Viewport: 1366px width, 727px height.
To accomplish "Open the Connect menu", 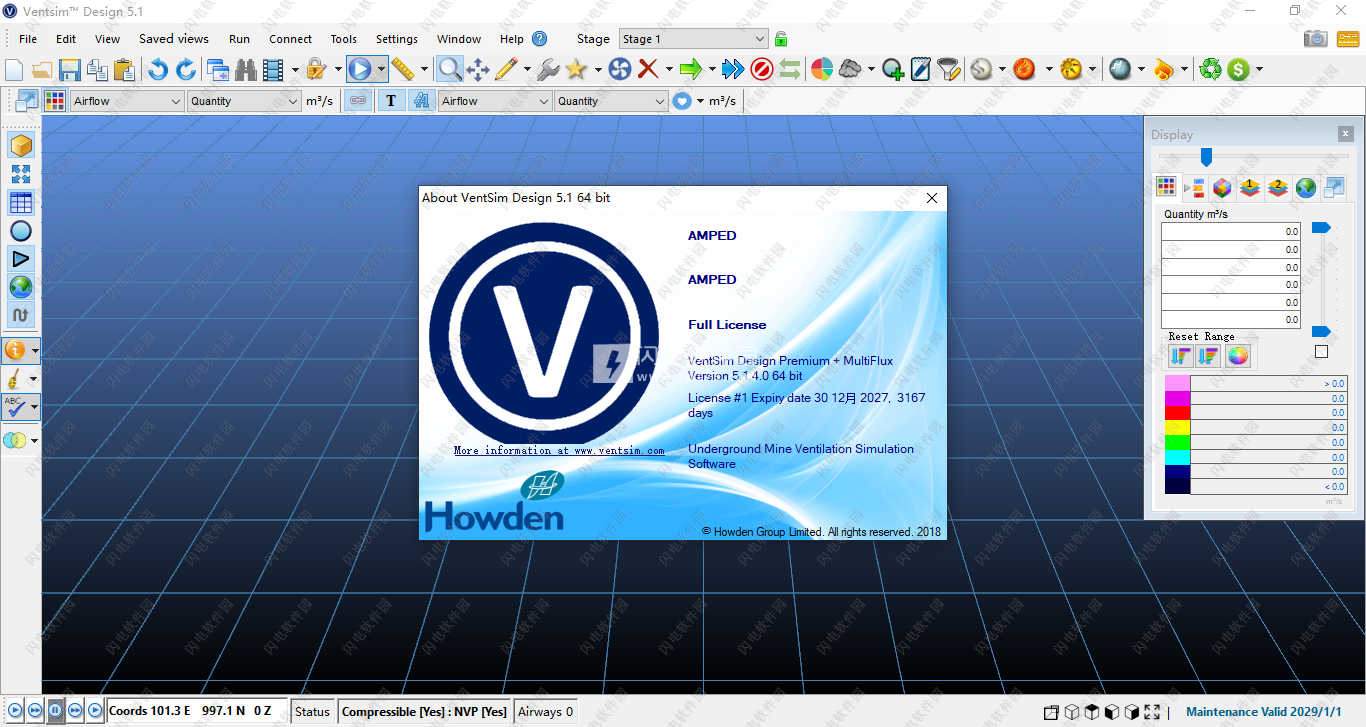I will 290,39.
